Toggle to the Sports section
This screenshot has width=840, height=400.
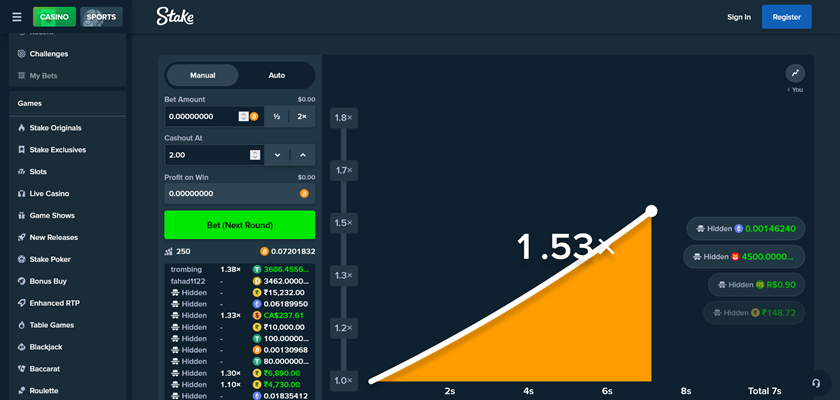101,17
